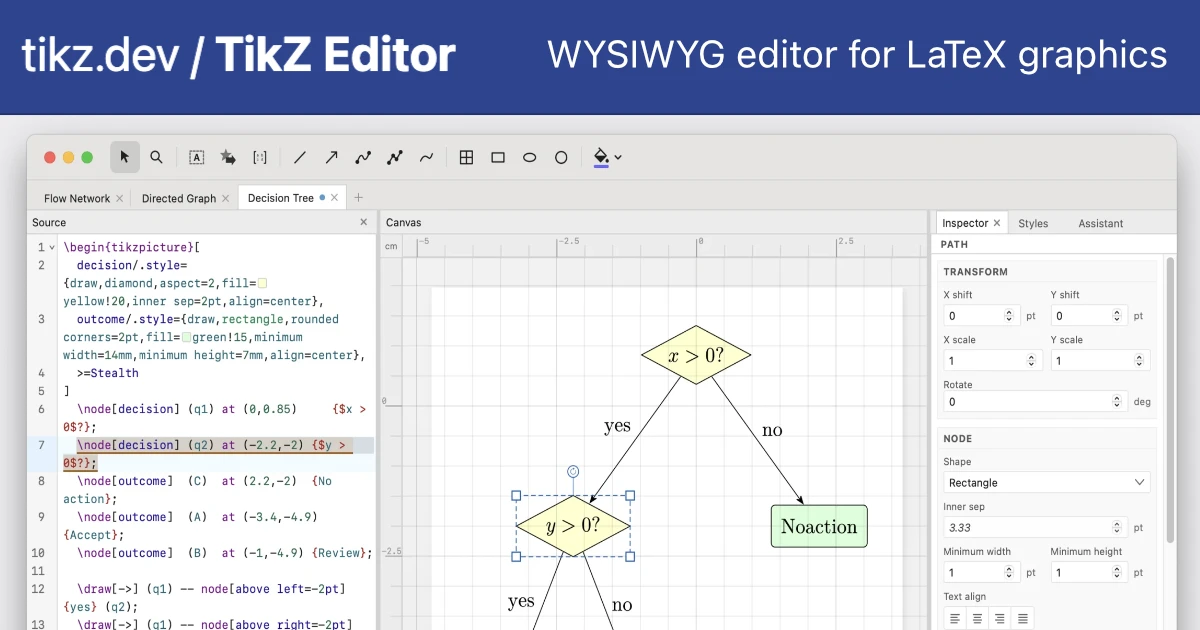1200x630 pixels.
Task: Click the 'no' label right of x > 0 node
Action: [x=772, y=430]
